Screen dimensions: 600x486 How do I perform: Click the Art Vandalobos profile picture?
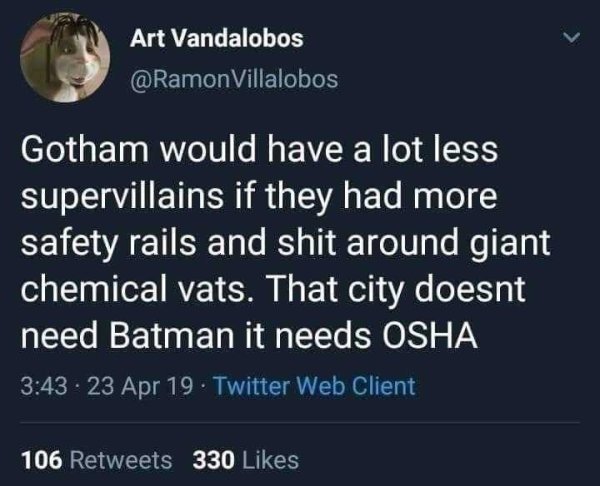(65, 57)
